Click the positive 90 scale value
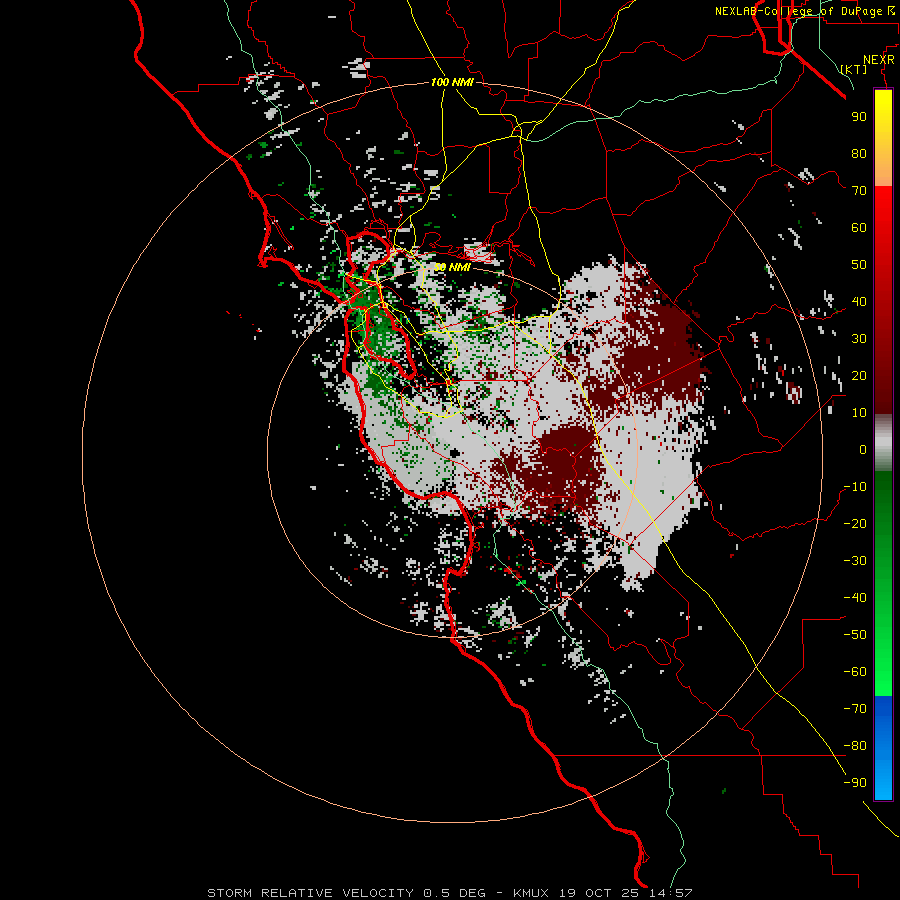Image resolution: width=900 pixels, height=900 pixels. tap(859, 117)
